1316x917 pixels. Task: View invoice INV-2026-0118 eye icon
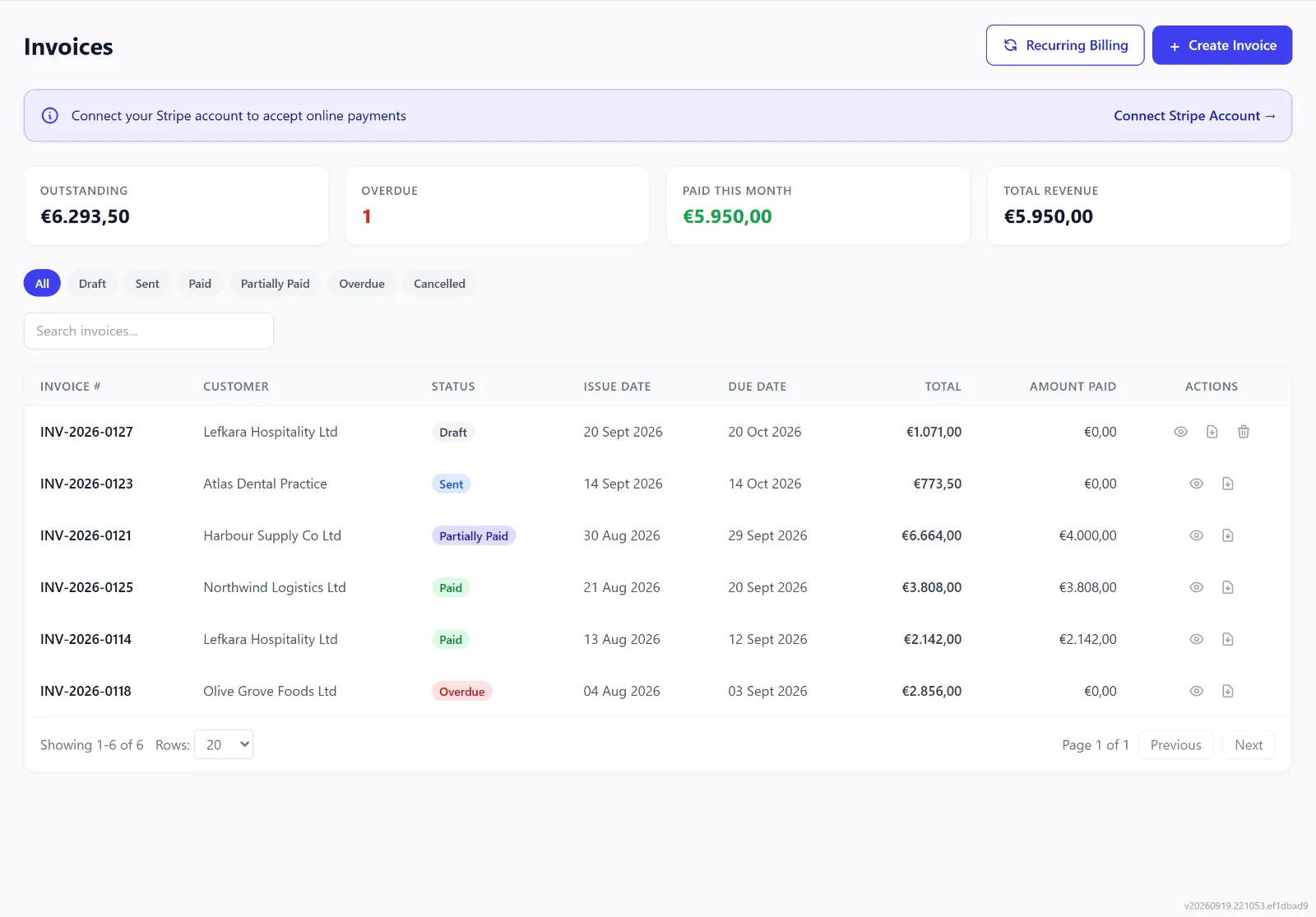[1196, 691]
